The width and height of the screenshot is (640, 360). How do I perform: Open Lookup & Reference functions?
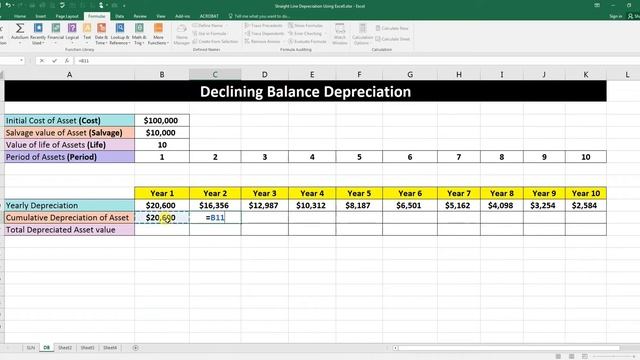click(x=120, y=33)
